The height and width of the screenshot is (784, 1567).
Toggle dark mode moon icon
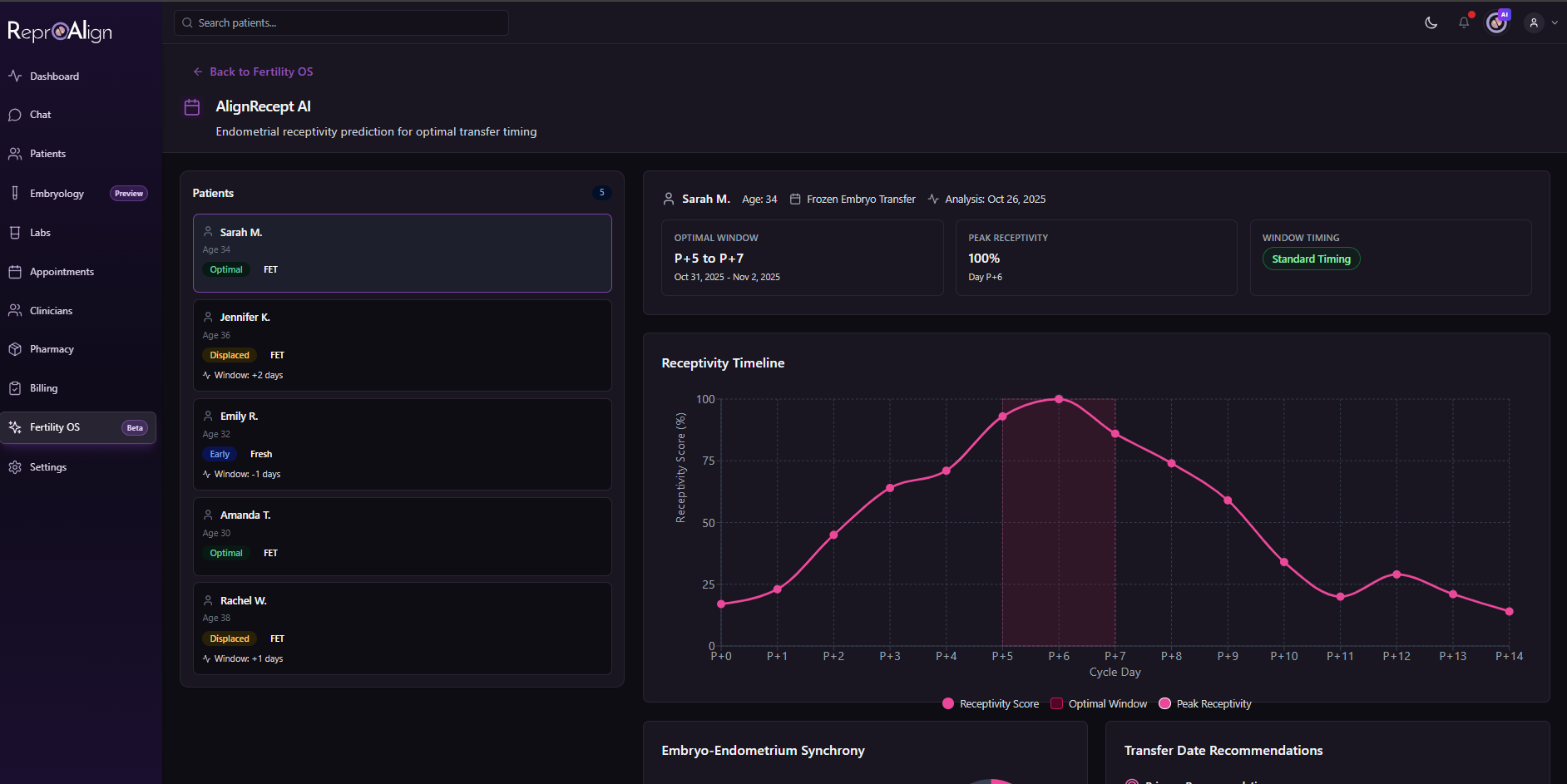click(x=1431, y=22)
